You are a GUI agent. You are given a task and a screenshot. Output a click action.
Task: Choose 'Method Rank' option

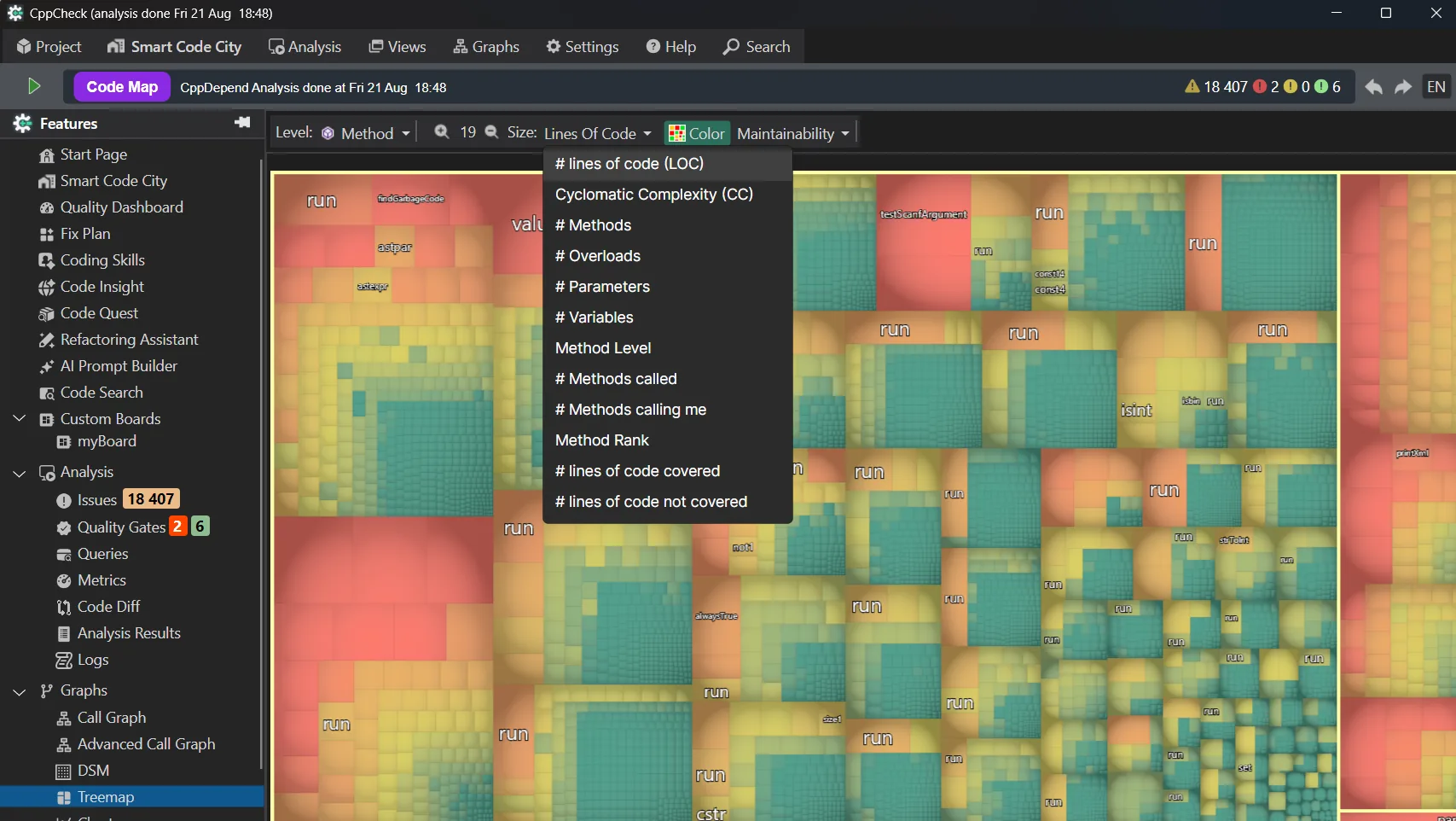668,440
